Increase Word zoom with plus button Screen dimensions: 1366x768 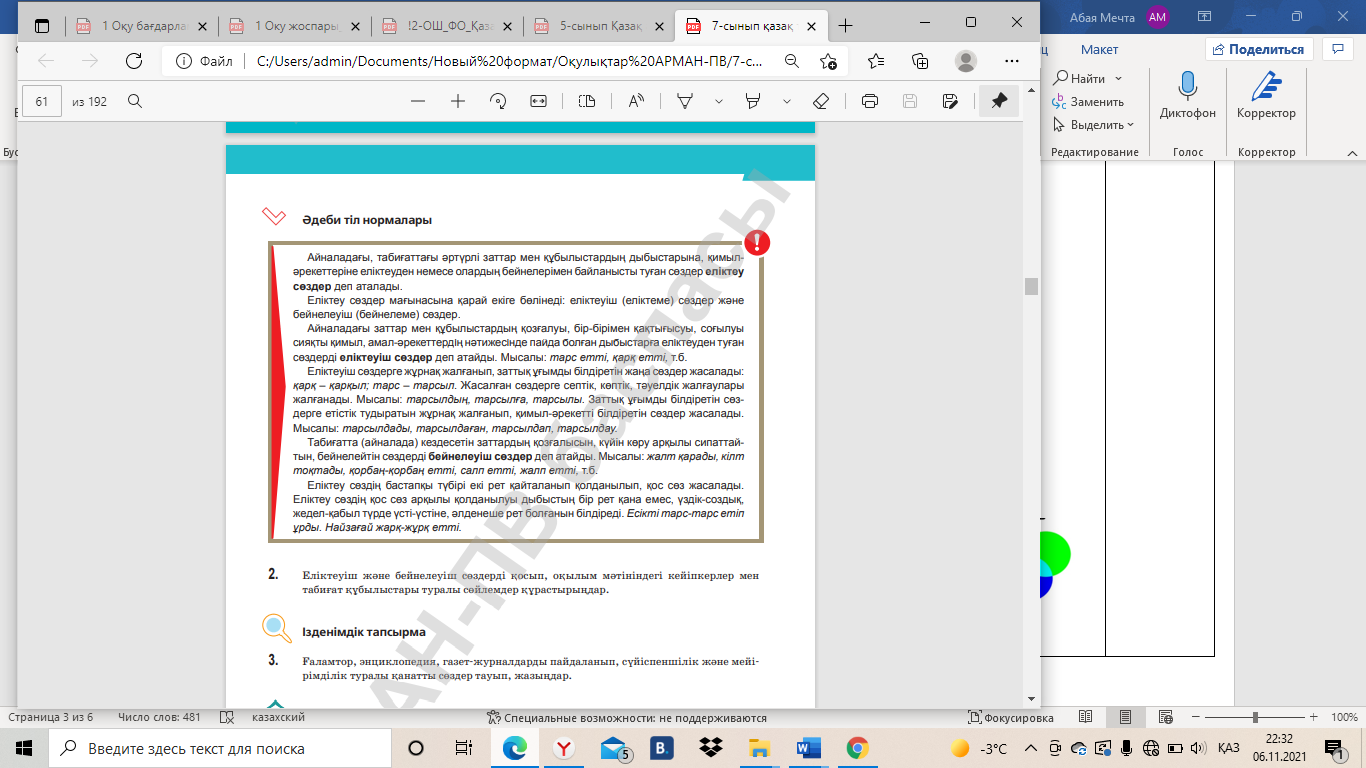point(1315,717)
